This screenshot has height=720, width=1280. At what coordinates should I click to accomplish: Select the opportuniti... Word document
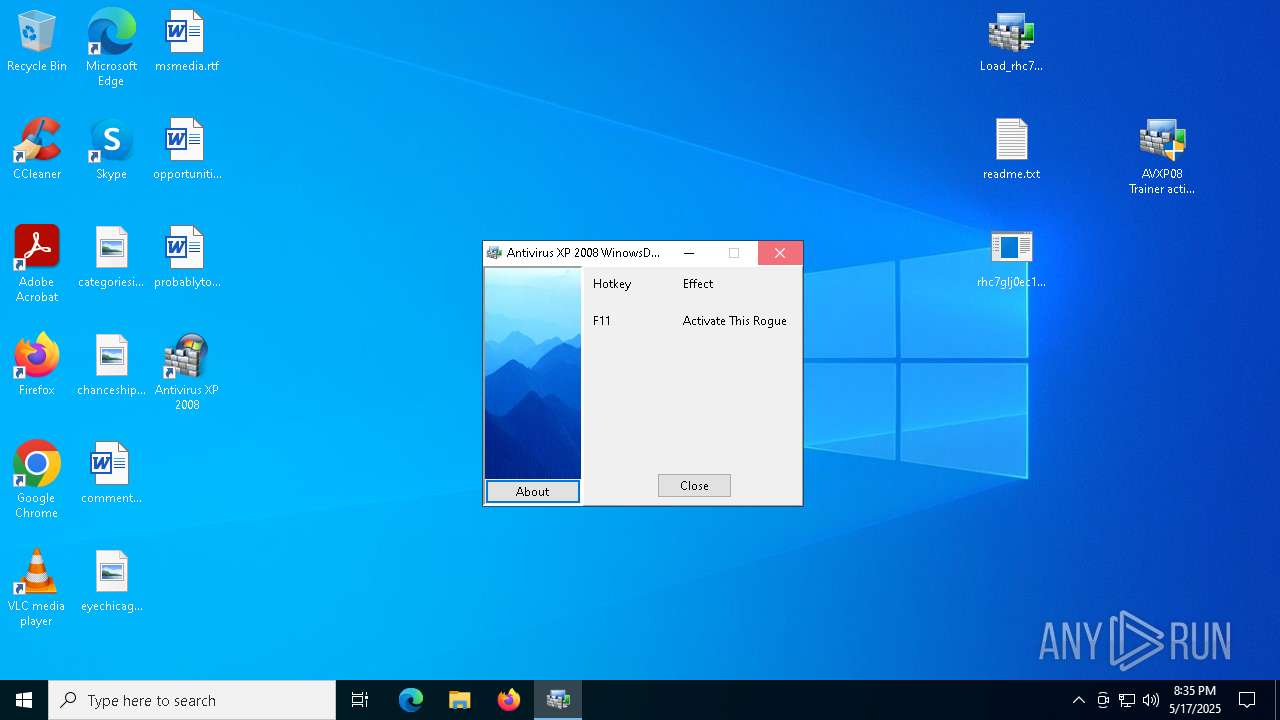(x=186, y=150)
